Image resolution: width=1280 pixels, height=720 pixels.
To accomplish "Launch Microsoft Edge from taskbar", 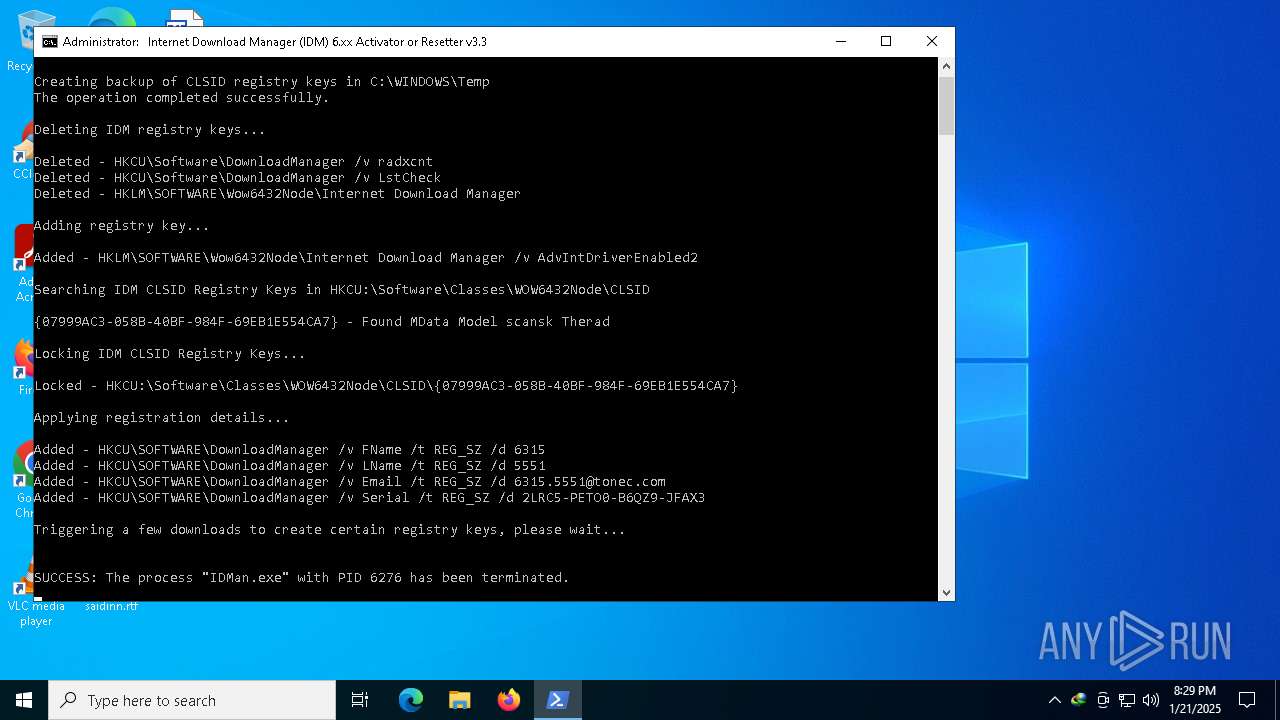I will [411, 700].
